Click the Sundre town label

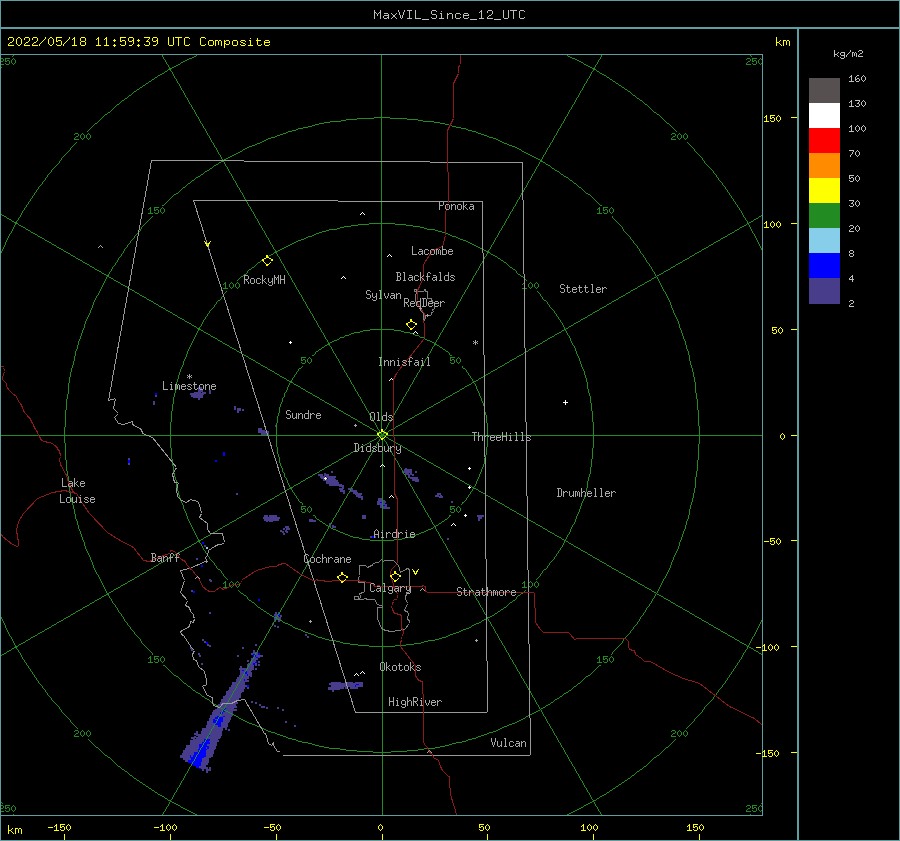click(303, 414)
